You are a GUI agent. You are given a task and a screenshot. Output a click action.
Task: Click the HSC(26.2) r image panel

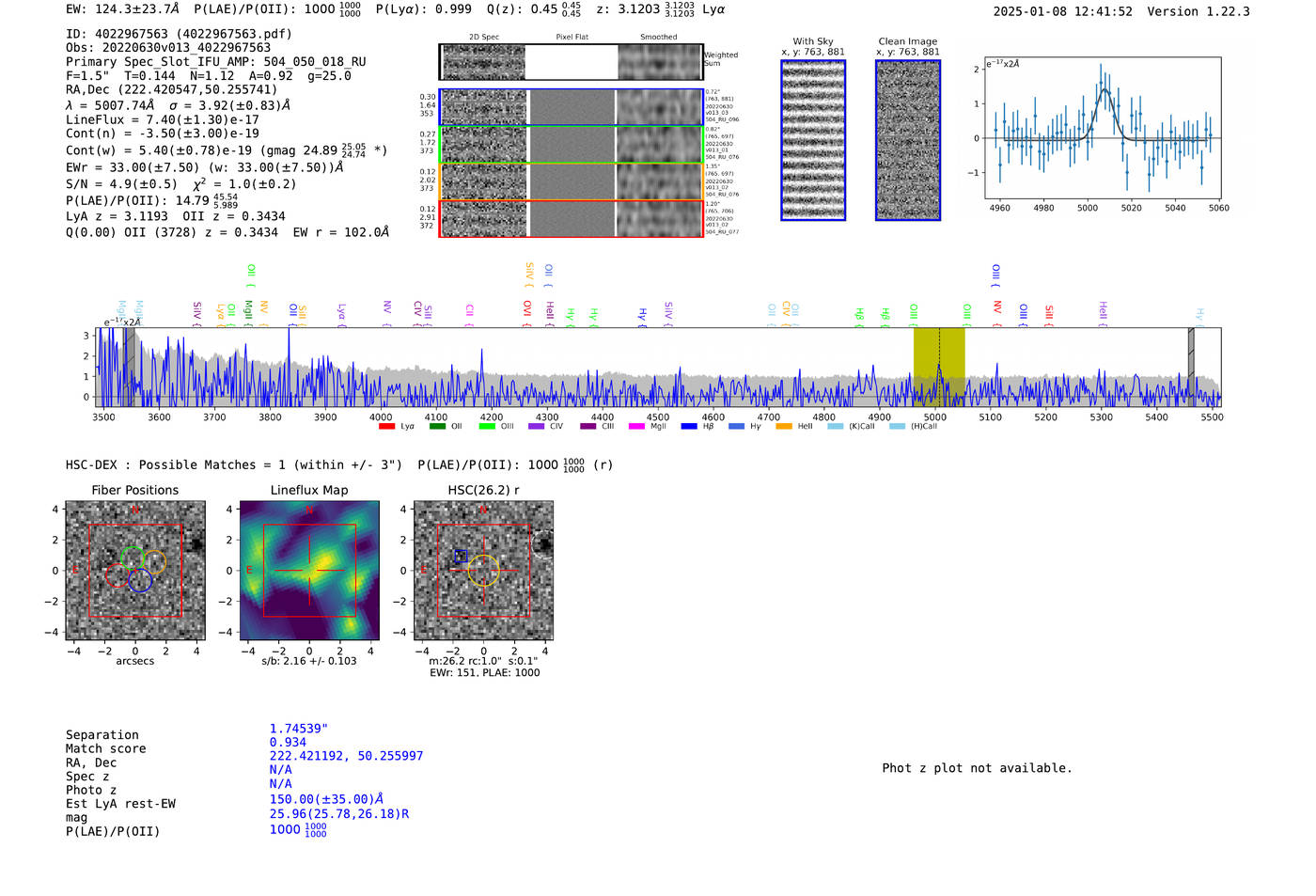tap(483, 571)
